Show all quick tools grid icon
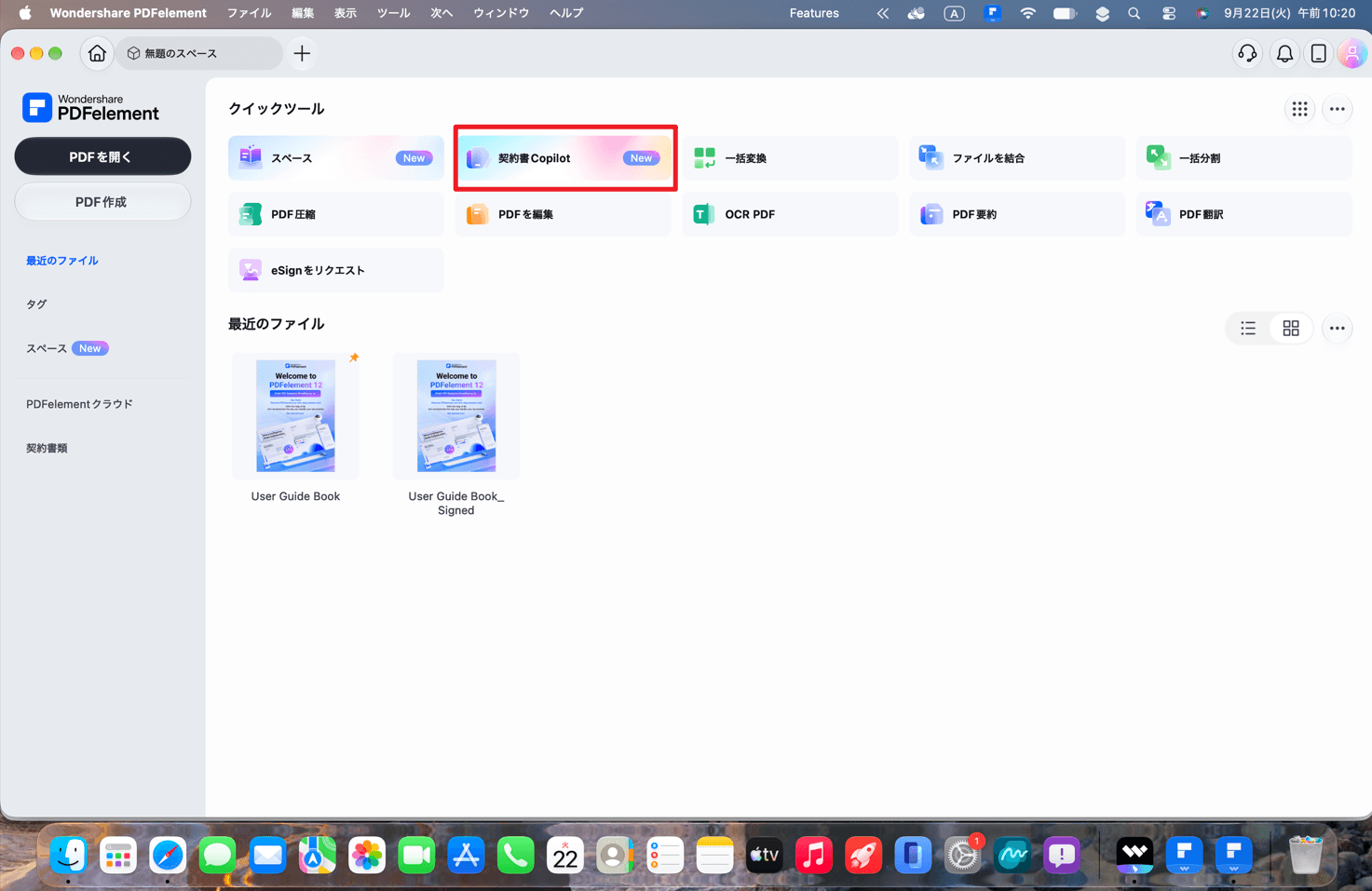This screenshot has width=1372, height=891. pyautogui.click(x=1299, y=109)
